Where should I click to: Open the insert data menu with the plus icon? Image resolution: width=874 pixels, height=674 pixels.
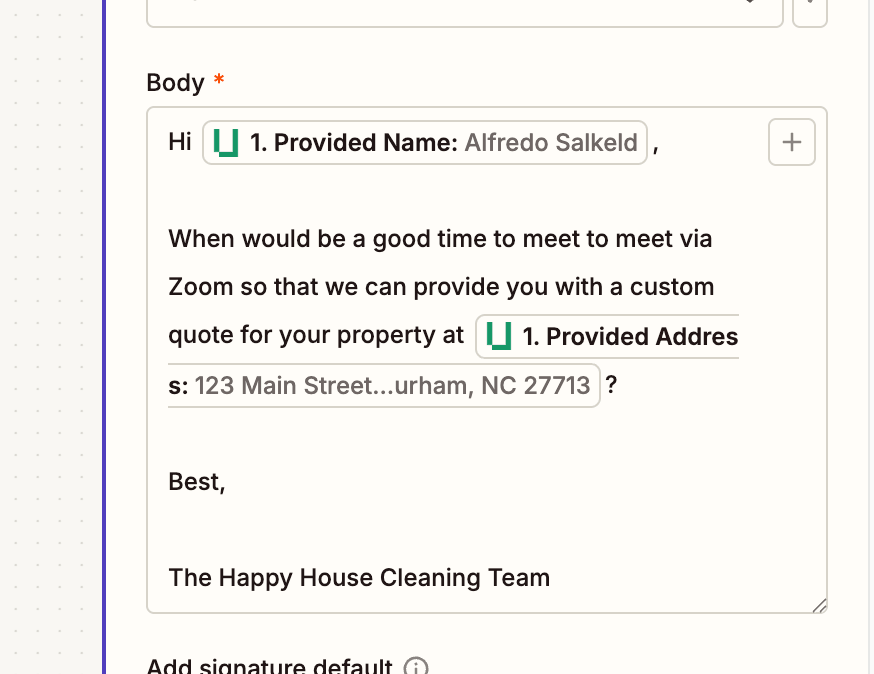coord(791,142)
